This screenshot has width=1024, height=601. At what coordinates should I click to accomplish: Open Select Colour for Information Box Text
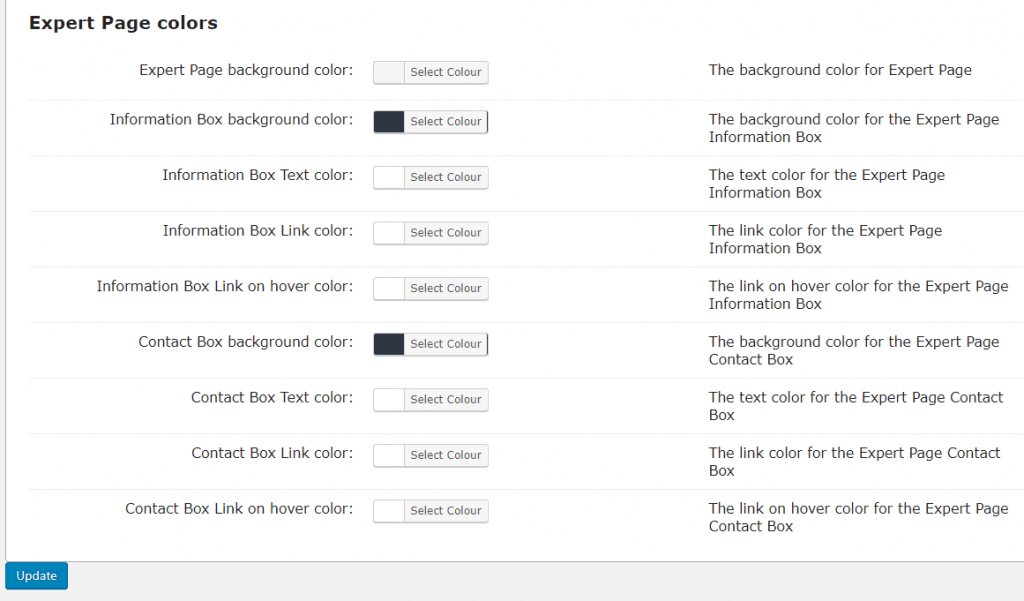click(x=445, y=177)
